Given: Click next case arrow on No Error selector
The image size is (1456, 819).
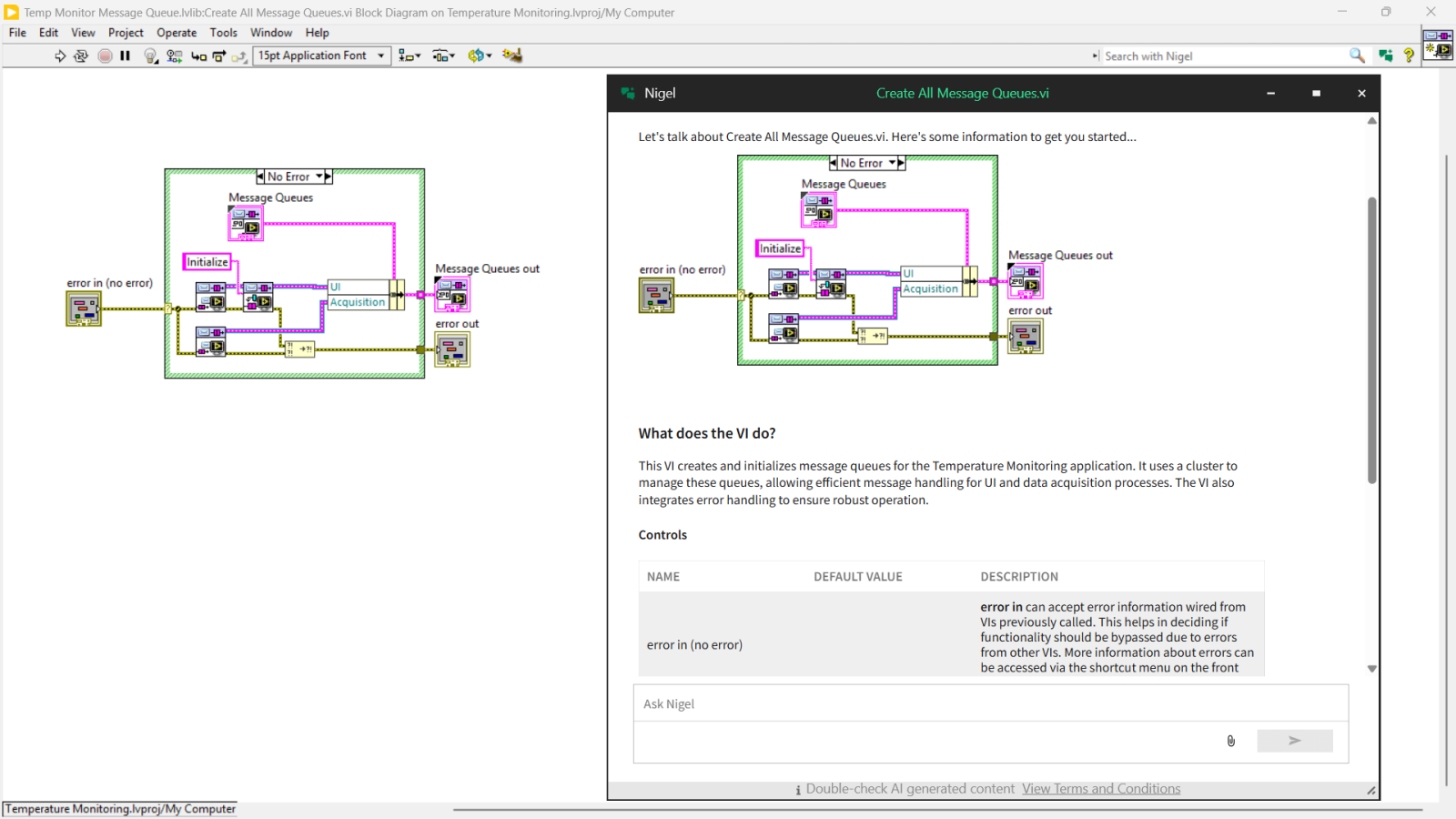Looking at the screenshot, I should click(329, 177).
